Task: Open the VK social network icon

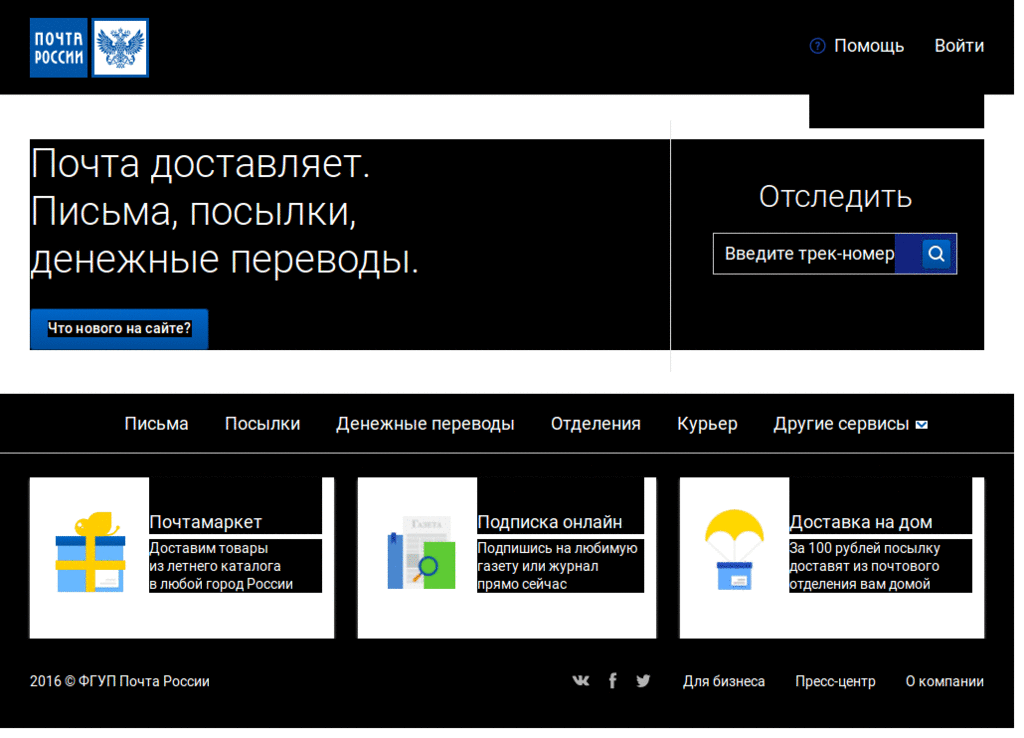Action: (581, 681)
